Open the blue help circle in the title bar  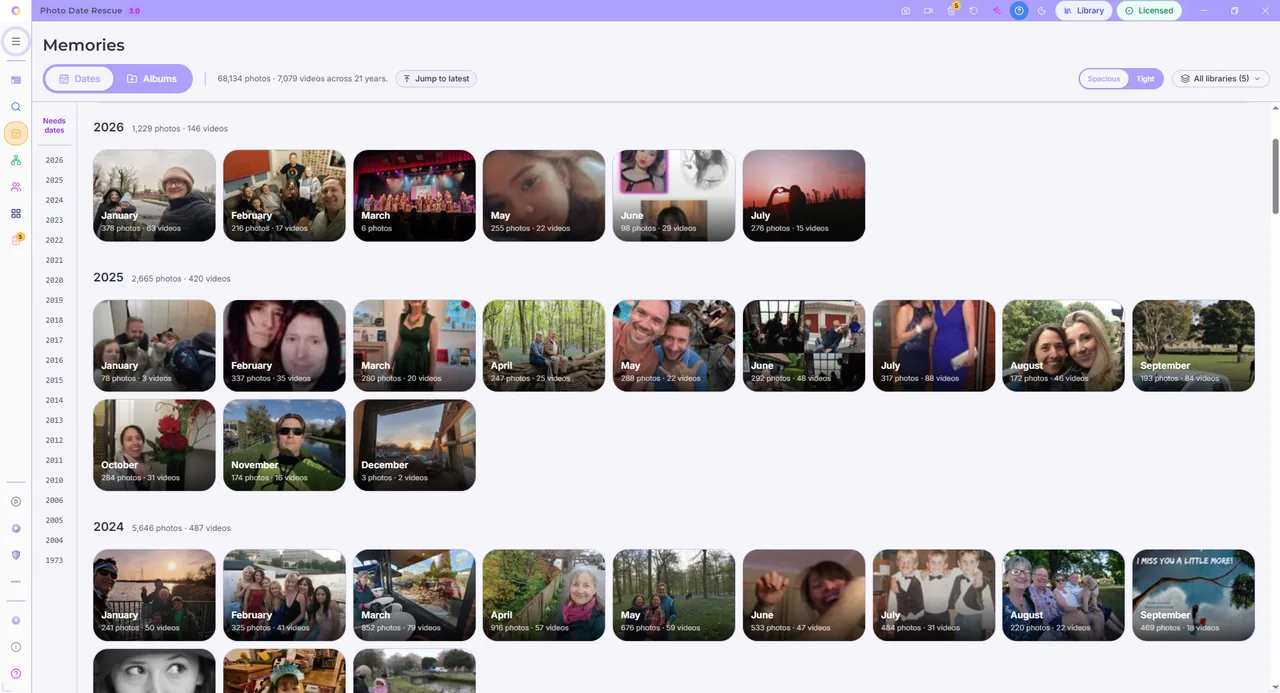pos(1019,11)
